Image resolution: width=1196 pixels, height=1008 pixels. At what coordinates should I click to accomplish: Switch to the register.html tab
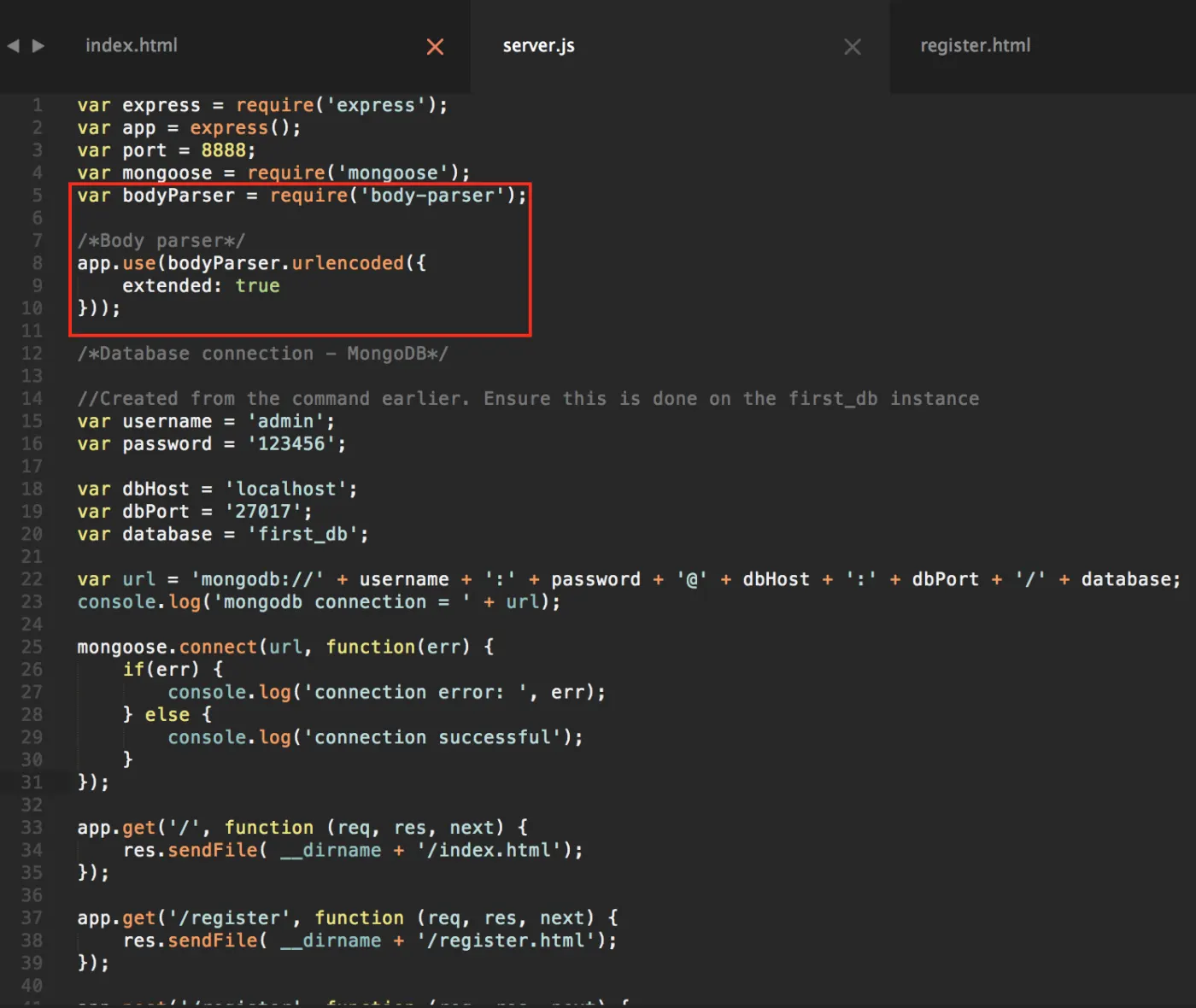(x=975, y=45)
